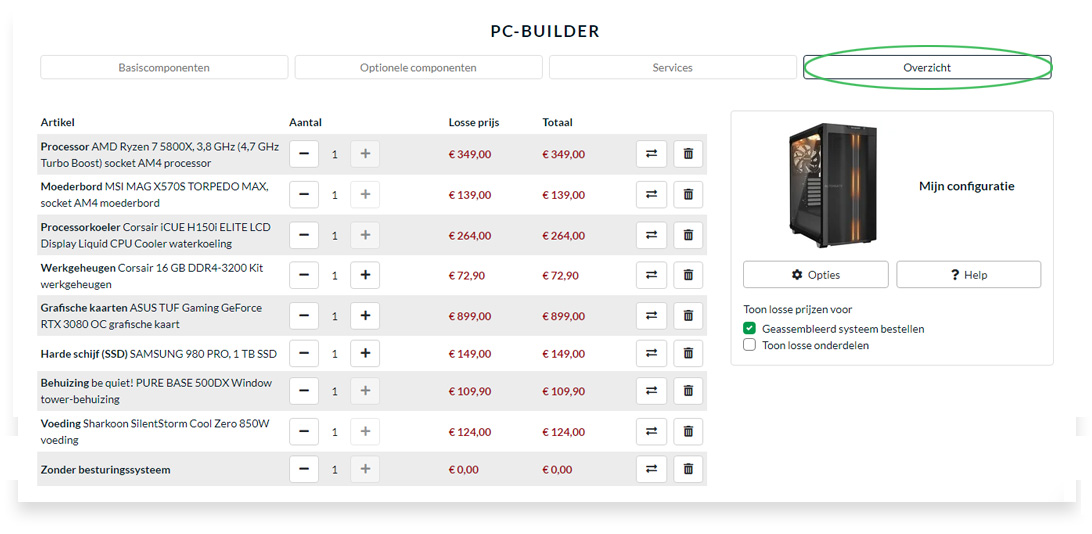Swap the MSI MAG X570S moederbord component

(x=651, y=195)
